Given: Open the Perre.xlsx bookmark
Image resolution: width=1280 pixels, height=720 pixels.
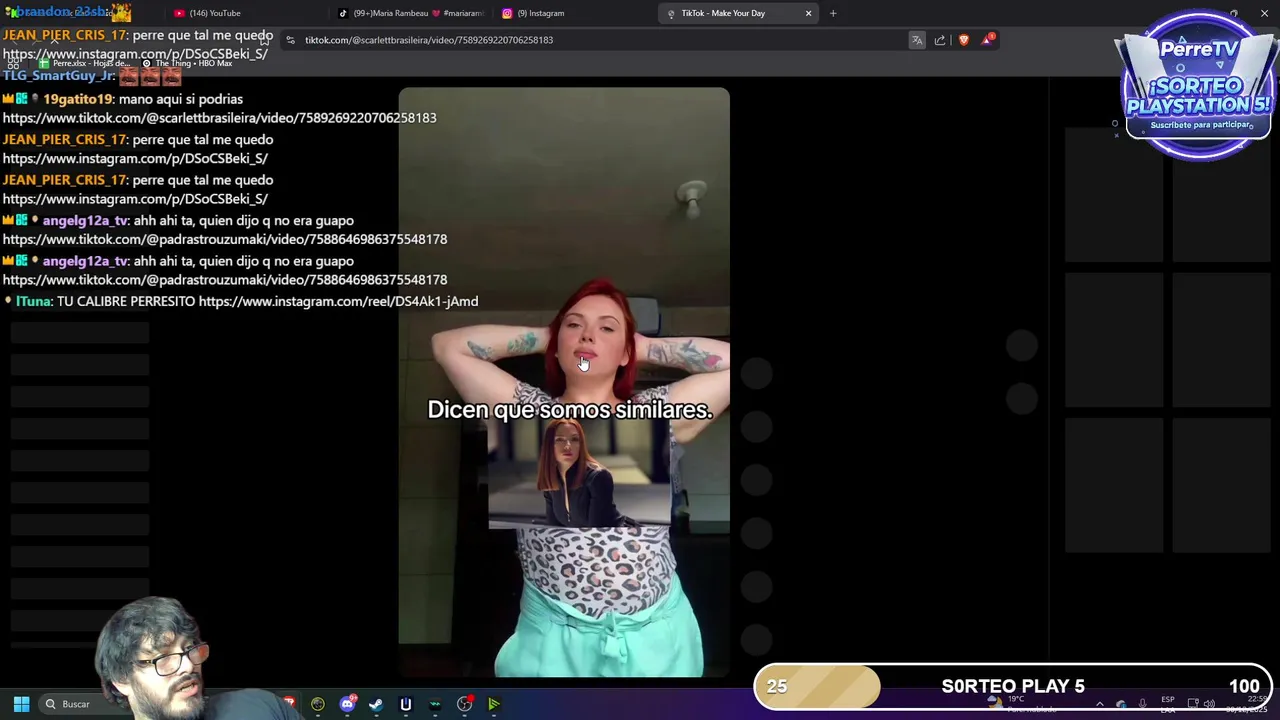Looking at the screenshot, I should pyautogui.click(x=83, y=63).
